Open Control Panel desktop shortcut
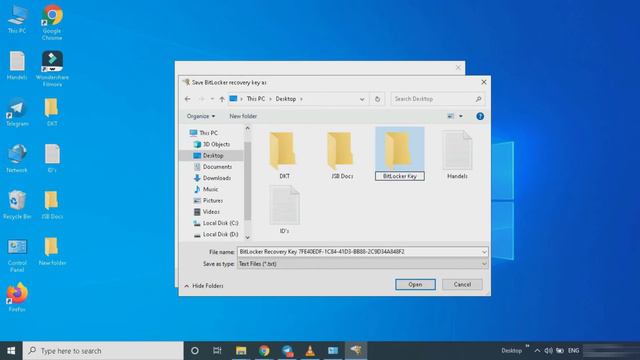The height and width of the screenshot is (360, 640). [x=17, y=255]
